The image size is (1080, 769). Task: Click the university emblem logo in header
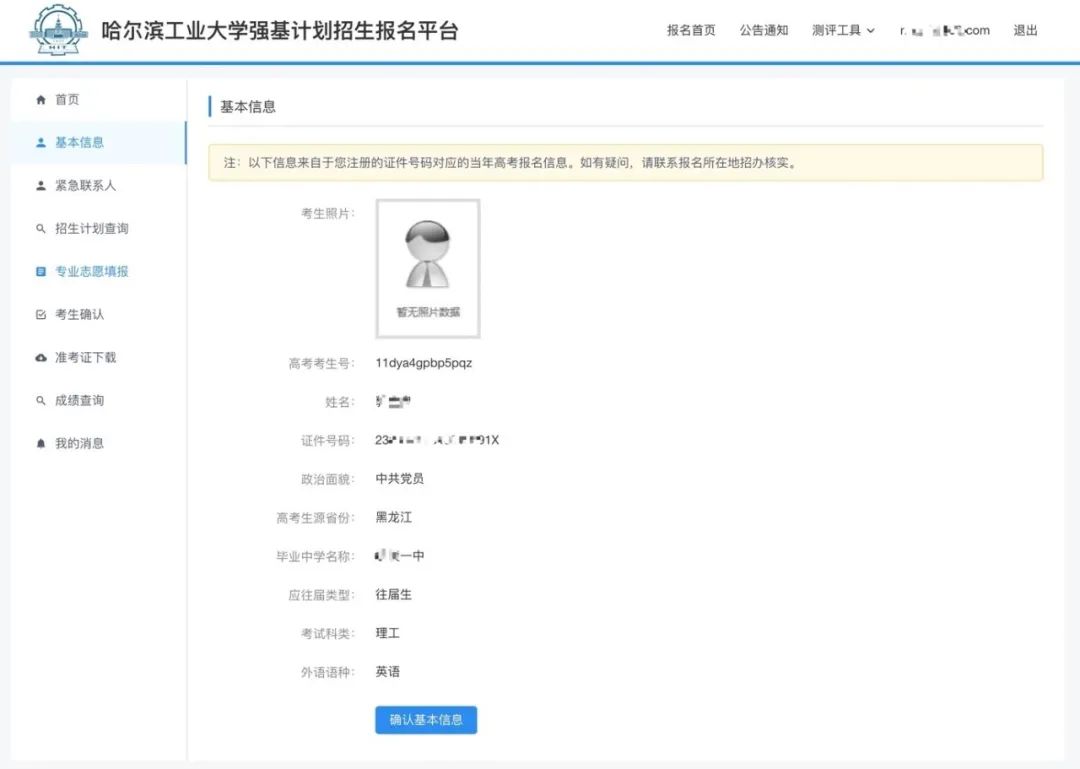(x=57, y=30)
